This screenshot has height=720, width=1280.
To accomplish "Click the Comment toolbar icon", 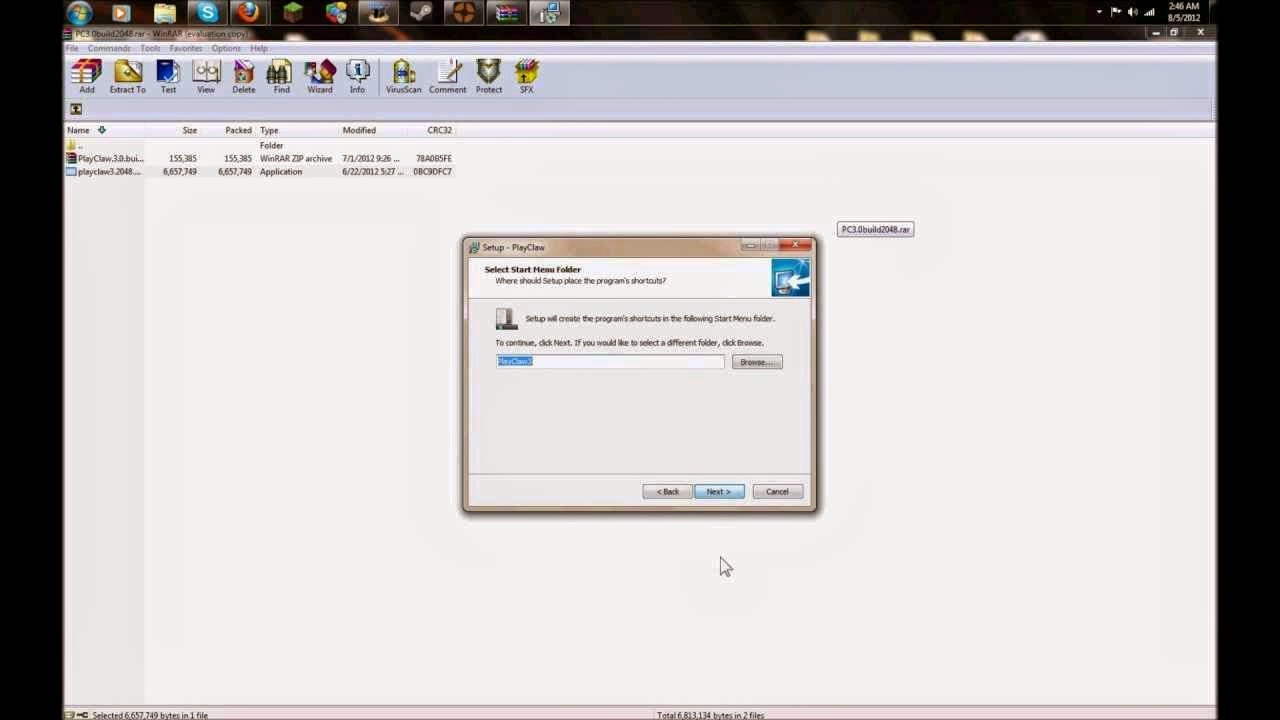I will (x=447, y=77).
